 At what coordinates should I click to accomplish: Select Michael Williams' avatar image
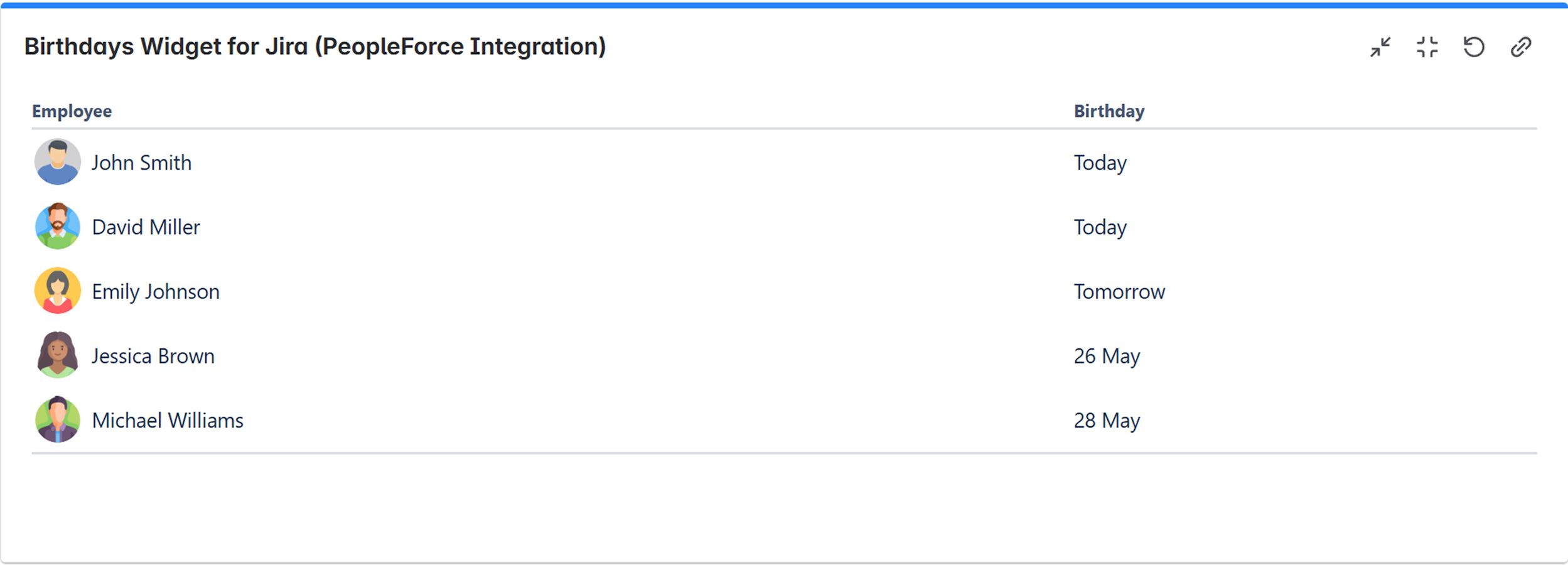click(x=58, y=419)
